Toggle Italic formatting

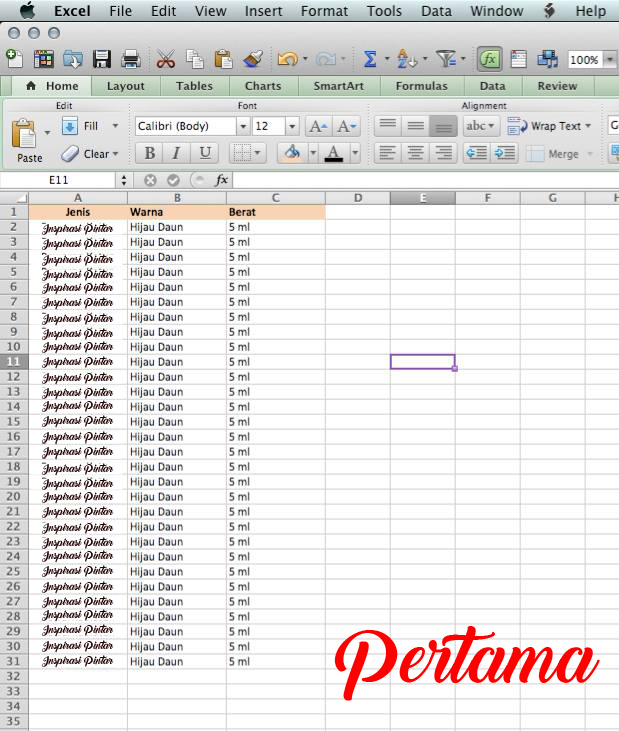(176, 153)
